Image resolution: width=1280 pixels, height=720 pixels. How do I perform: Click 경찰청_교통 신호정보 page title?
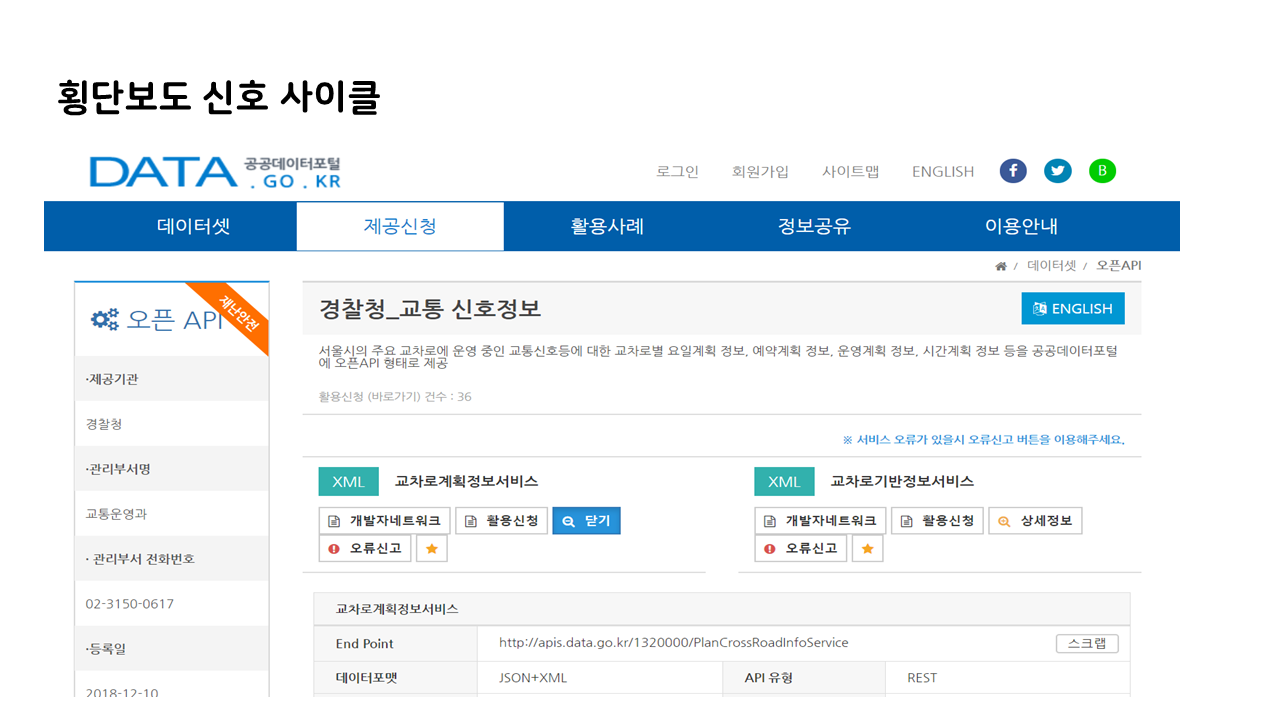pyautogui.click(x=430, y=309)
